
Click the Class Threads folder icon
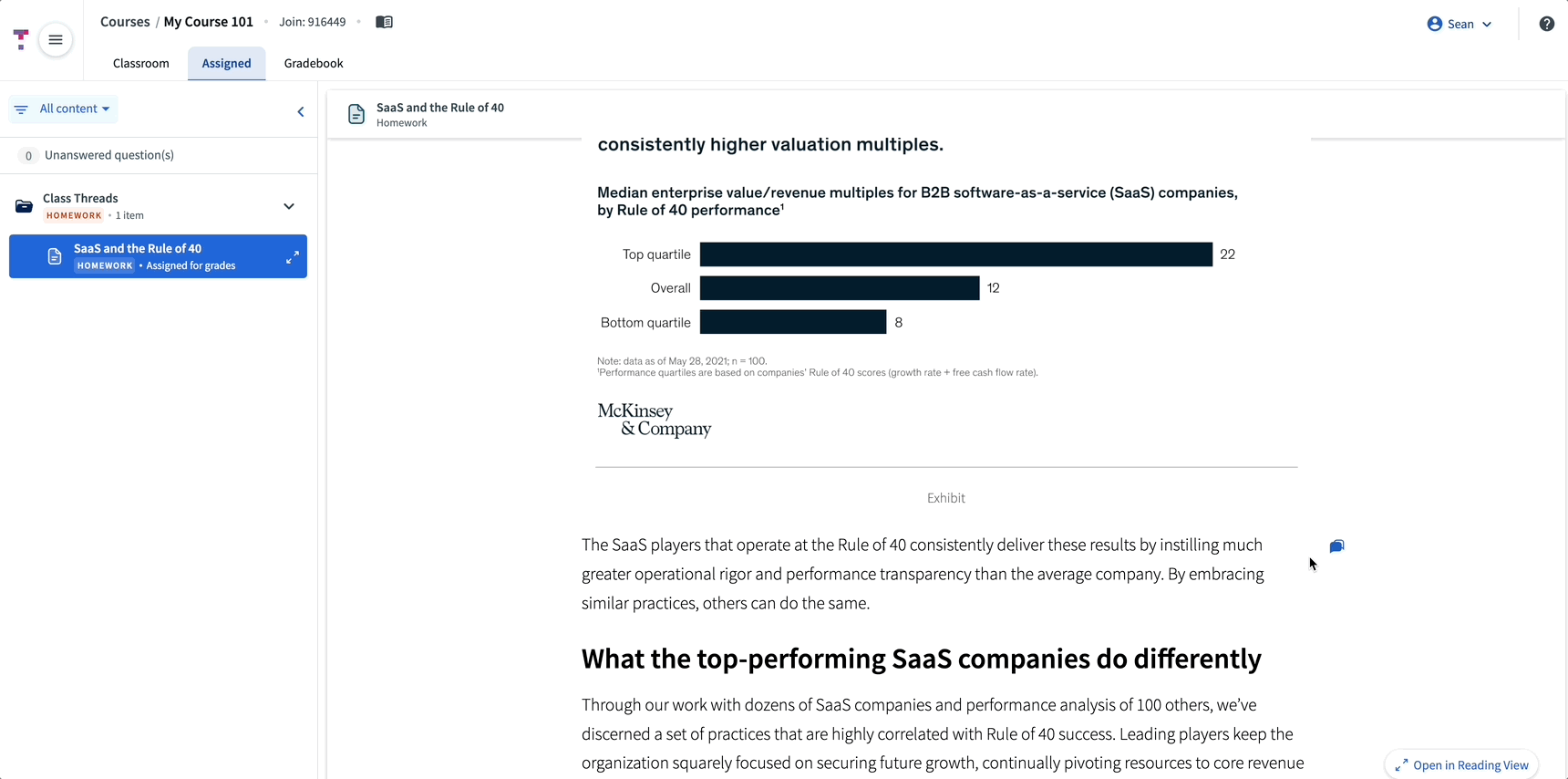pos(25,206)
